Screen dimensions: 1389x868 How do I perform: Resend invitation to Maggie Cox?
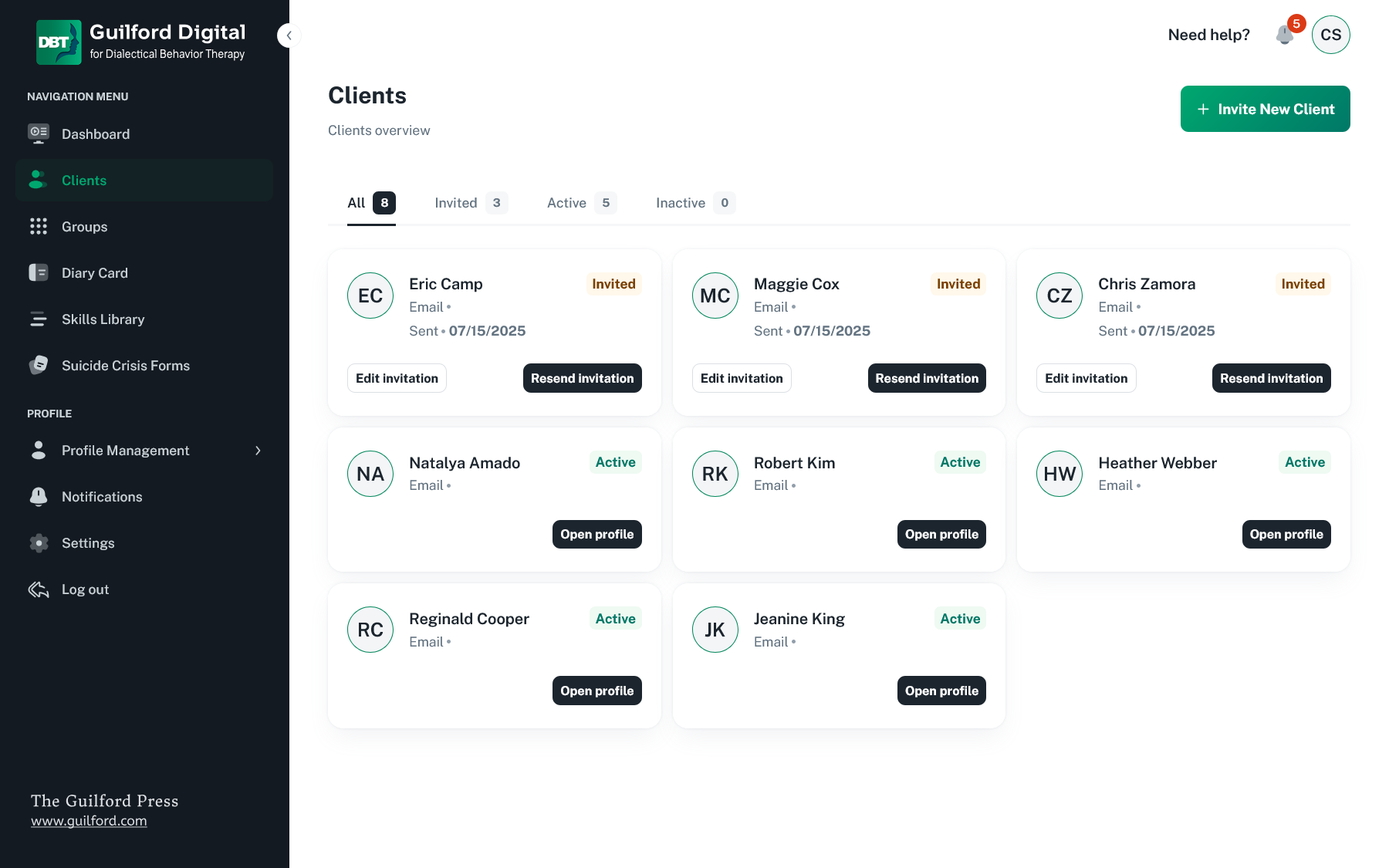click(926, 378)
